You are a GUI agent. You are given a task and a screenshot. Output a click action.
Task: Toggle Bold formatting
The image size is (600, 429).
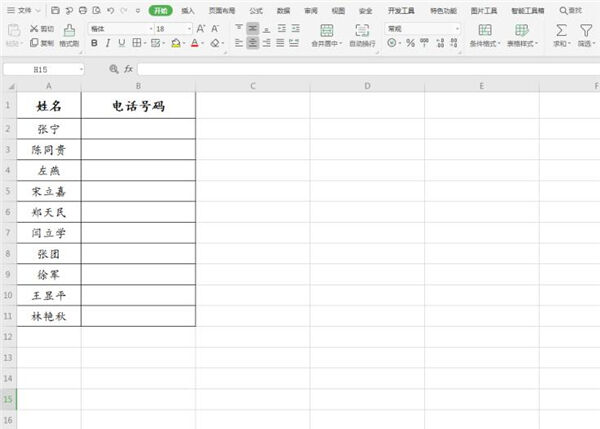tap(94, 43)
